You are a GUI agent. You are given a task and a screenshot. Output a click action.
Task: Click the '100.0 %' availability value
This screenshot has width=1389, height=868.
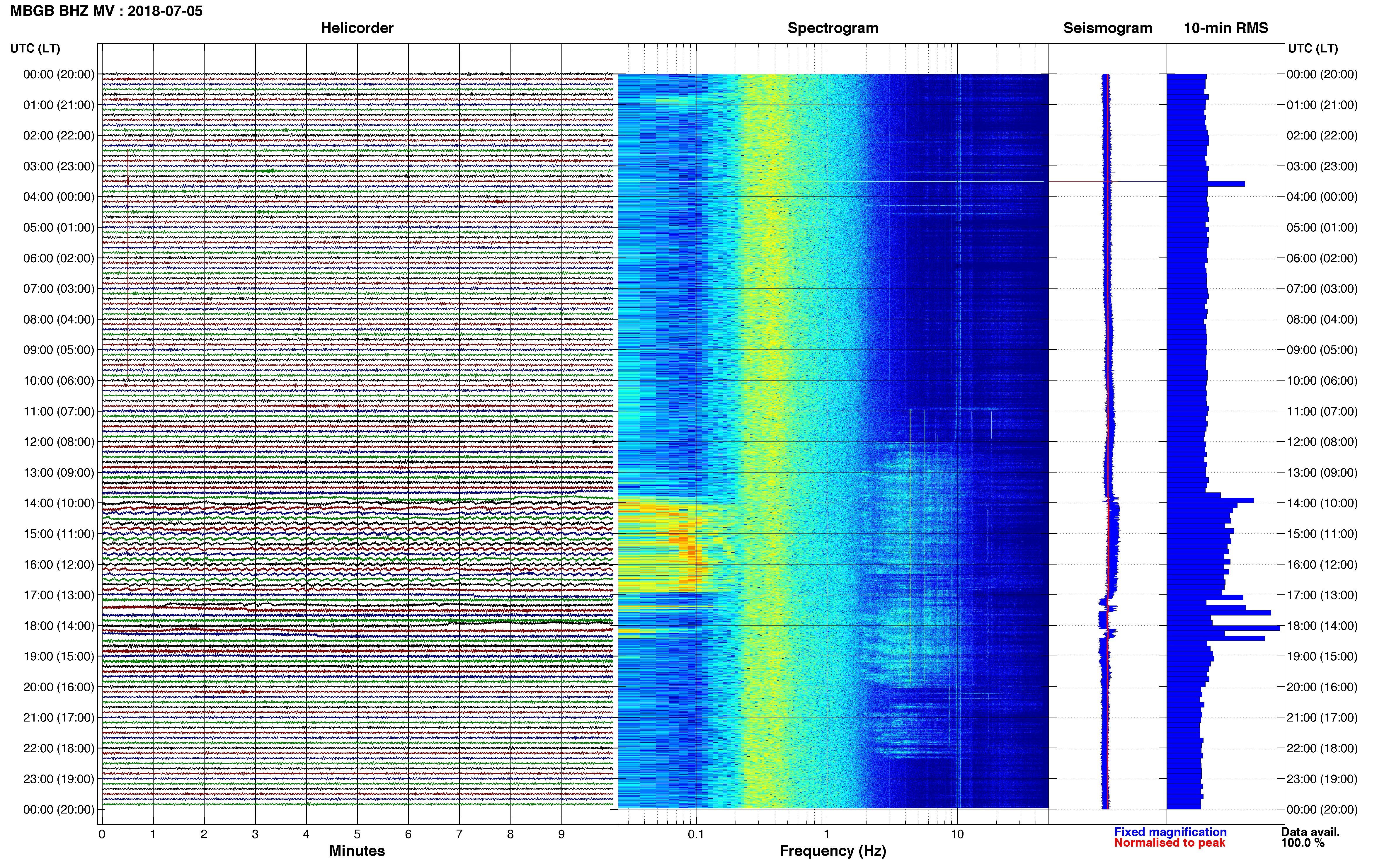pos(1302,843)
